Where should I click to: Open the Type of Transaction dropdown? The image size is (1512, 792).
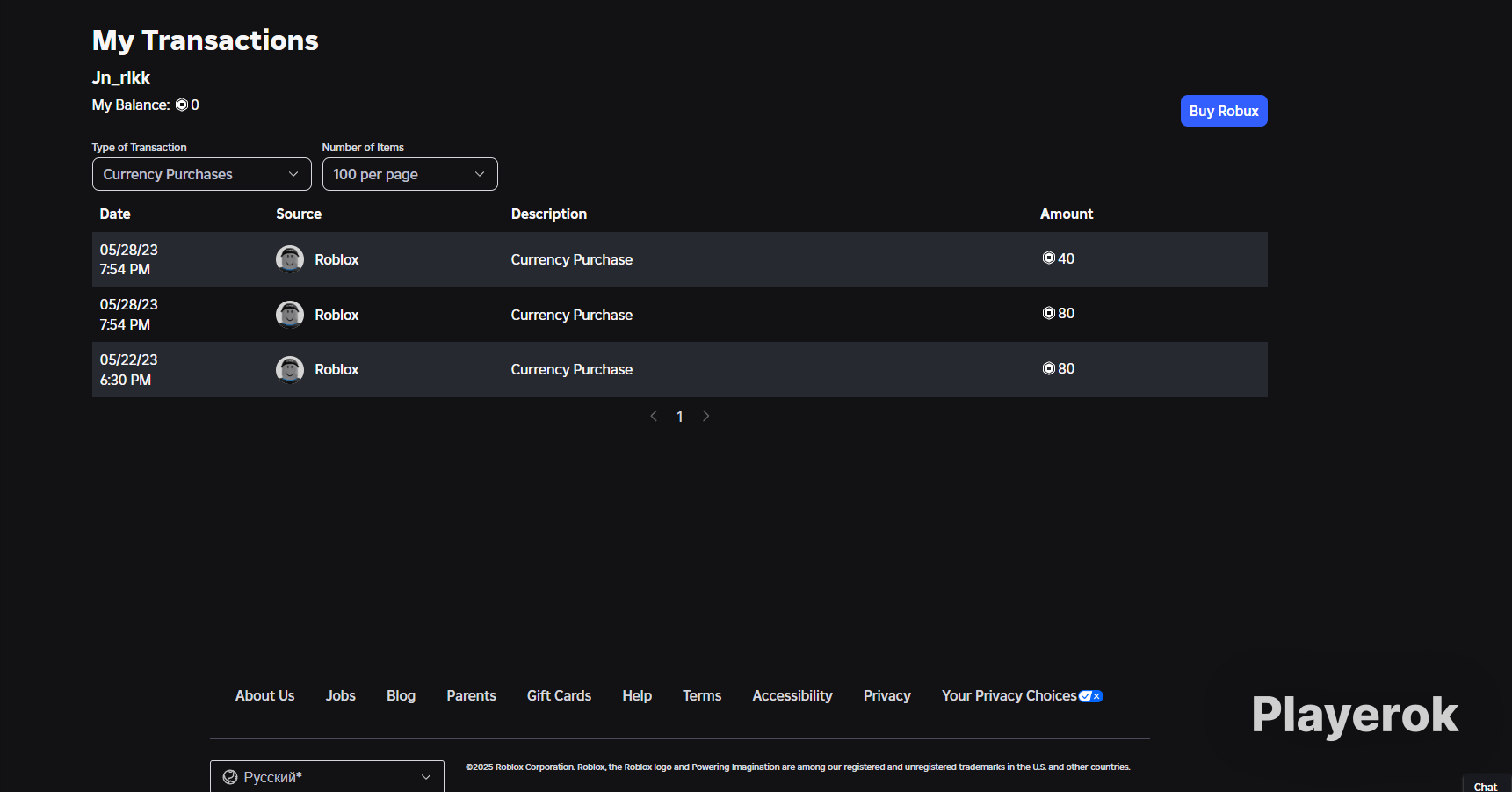202,174
